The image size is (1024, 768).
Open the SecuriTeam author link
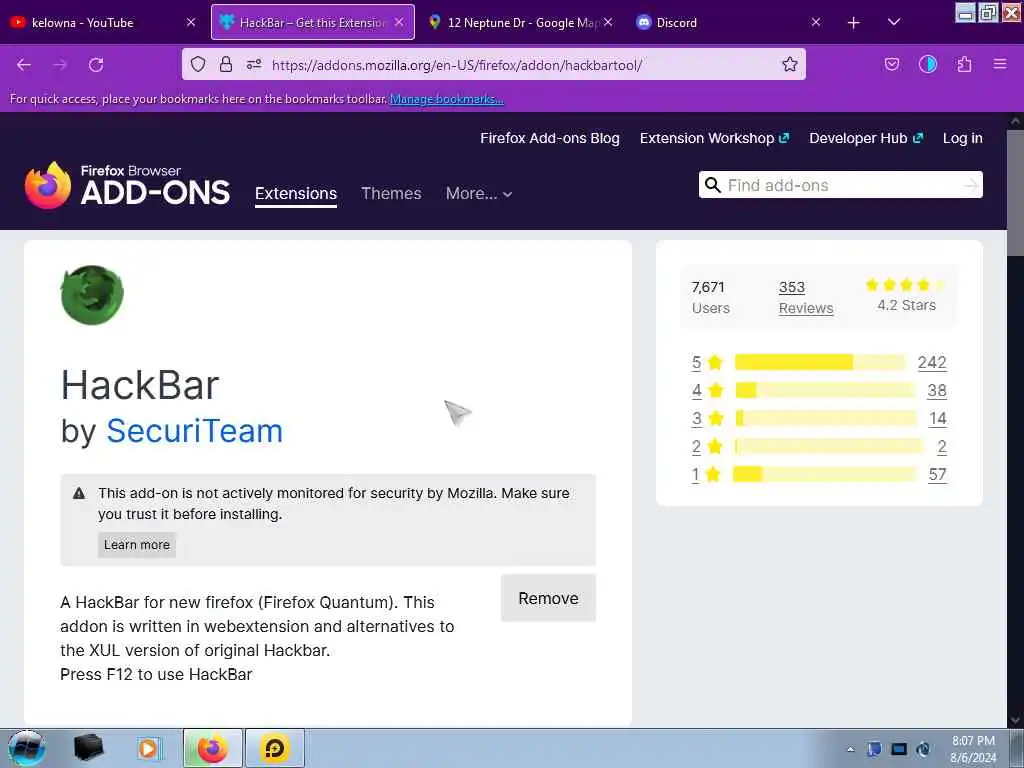click(195, 431)
